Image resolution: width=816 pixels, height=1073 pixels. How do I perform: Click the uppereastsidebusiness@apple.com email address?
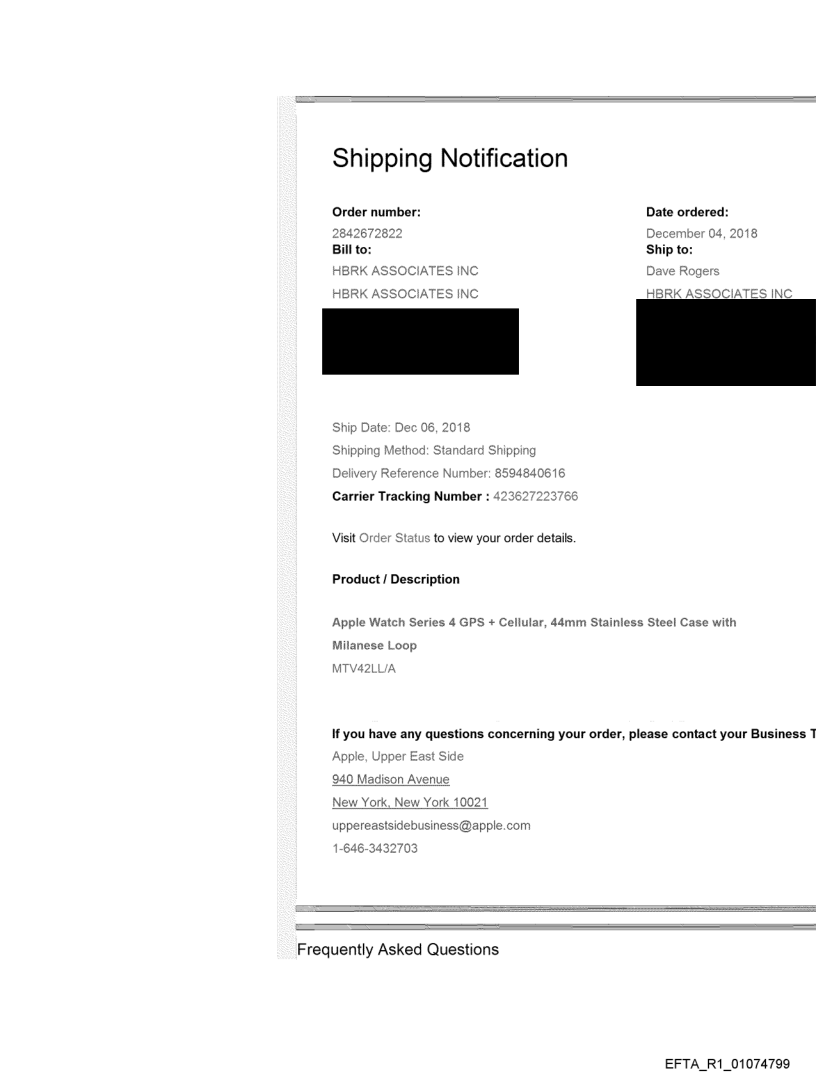pos(430,826)
